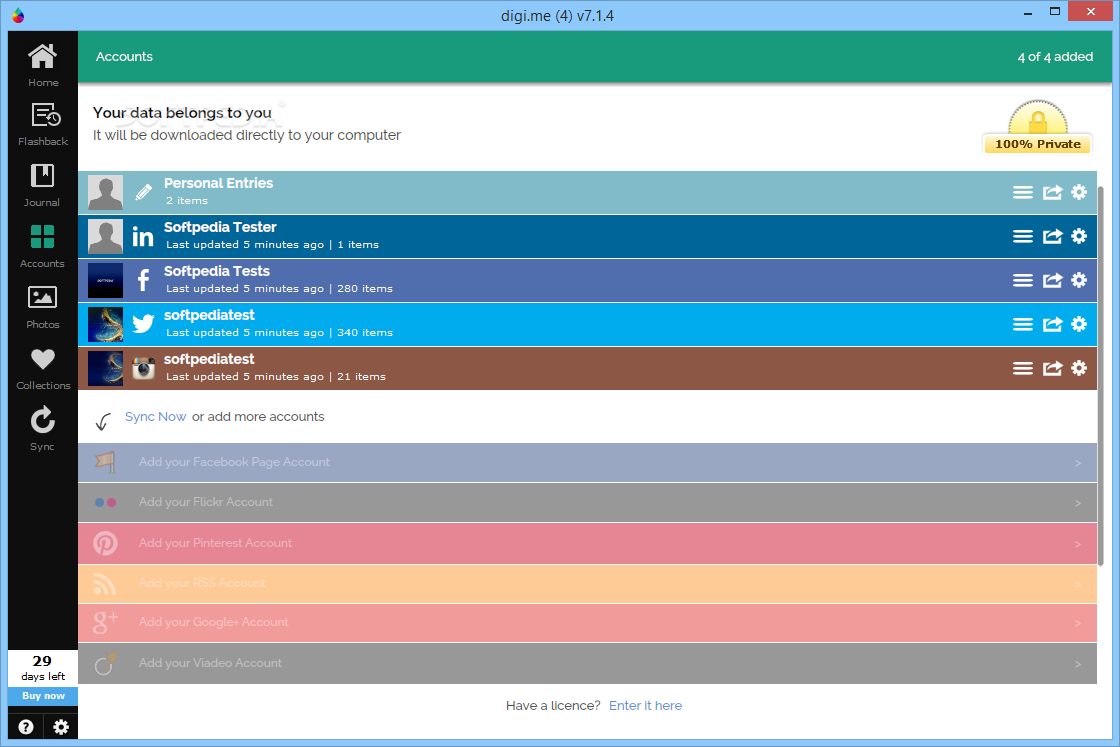Open list menu for Personal Entries row
The image size is (1120, 747).
pyautogui.click(x=1023, y=192)
